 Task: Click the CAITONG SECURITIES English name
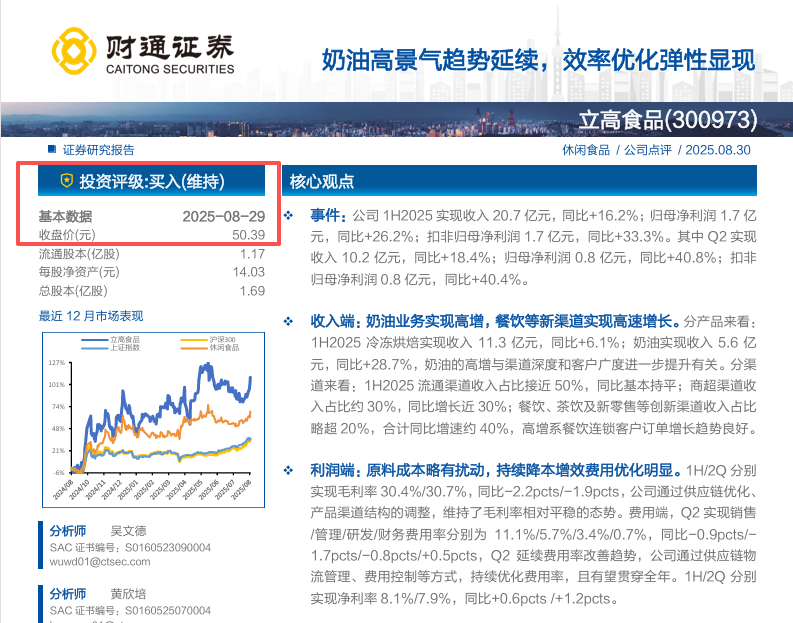[x=170, y=69]
